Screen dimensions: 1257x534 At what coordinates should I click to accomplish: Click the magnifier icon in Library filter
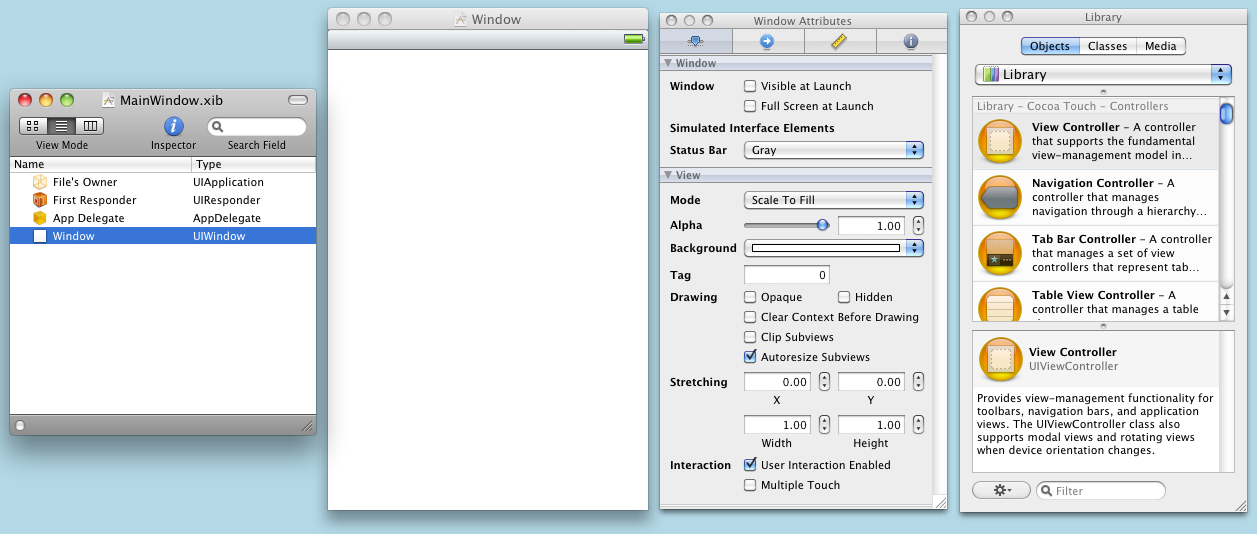[x=1046, y=491]
